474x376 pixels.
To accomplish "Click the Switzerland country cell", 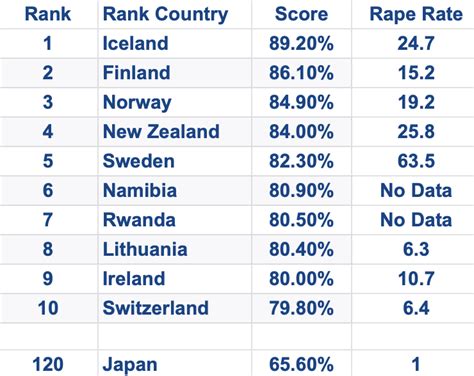I will tap(175, 308).
